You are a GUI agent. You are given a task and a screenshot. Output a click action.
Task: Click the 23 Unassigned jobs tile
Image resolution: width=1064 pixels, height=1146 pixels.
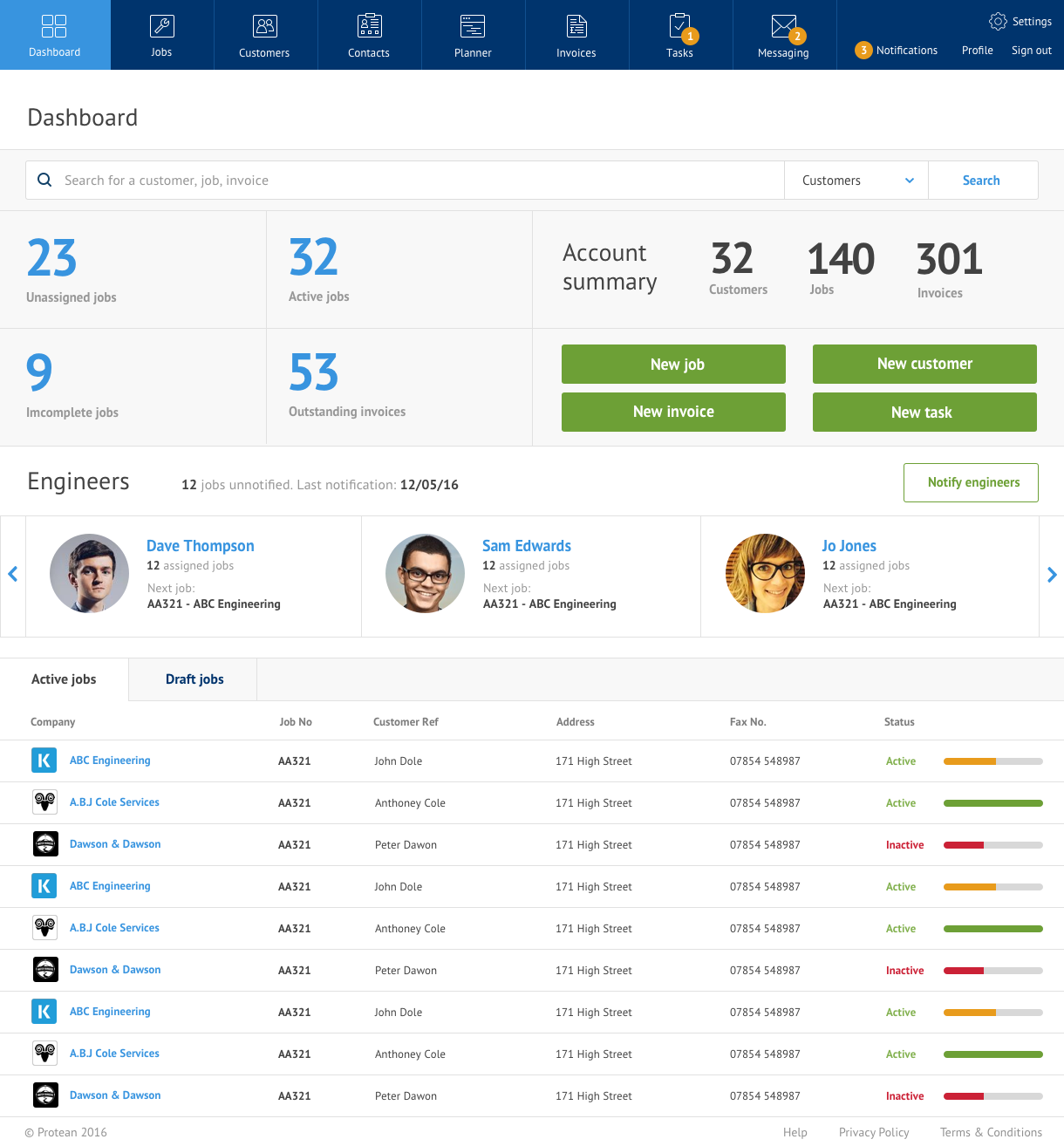click(133, 269)
